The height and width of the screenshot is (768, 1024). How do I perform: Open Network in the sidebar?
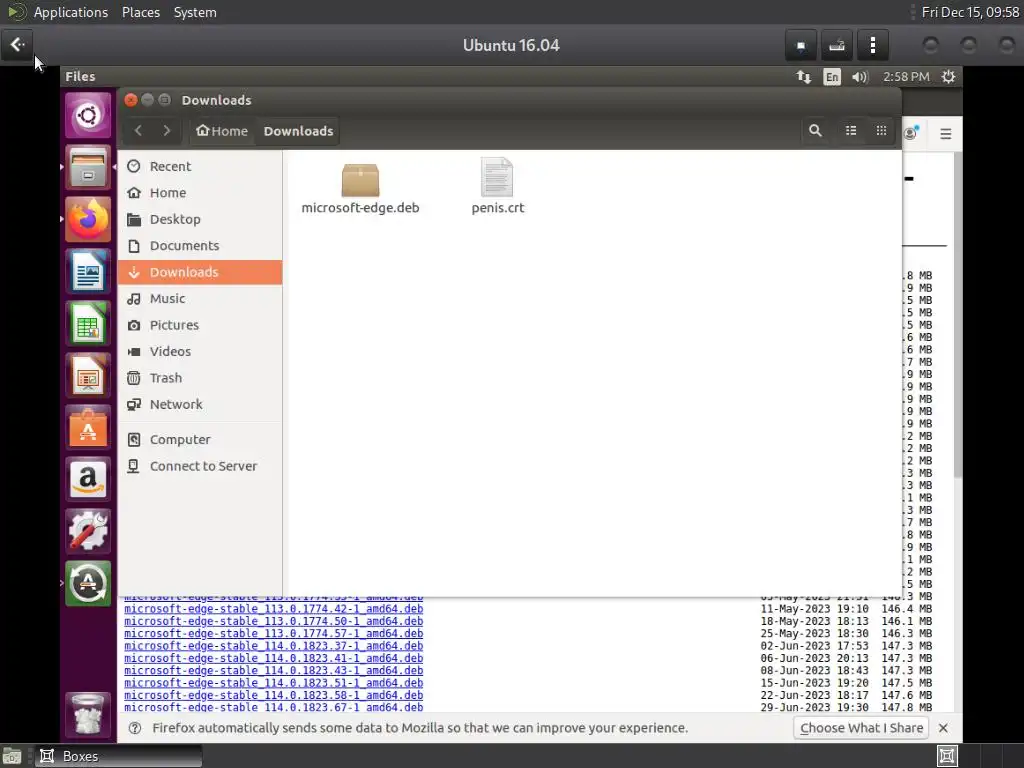tap(200, 404)
